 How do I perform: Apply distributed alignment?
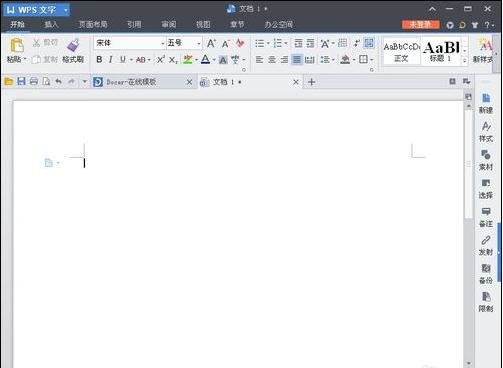click(310, 60)
